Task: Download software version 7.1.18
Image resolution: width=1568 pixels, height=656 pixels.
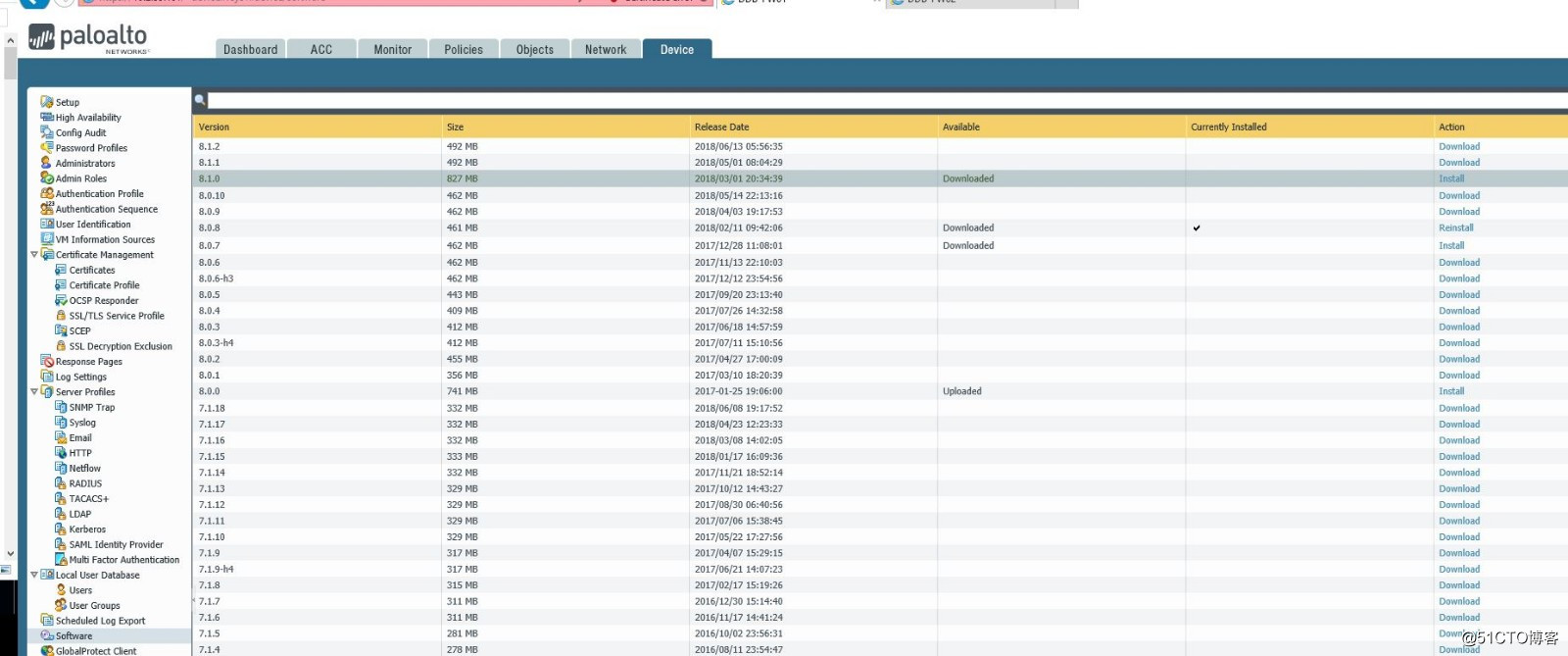Action: 1459,408
